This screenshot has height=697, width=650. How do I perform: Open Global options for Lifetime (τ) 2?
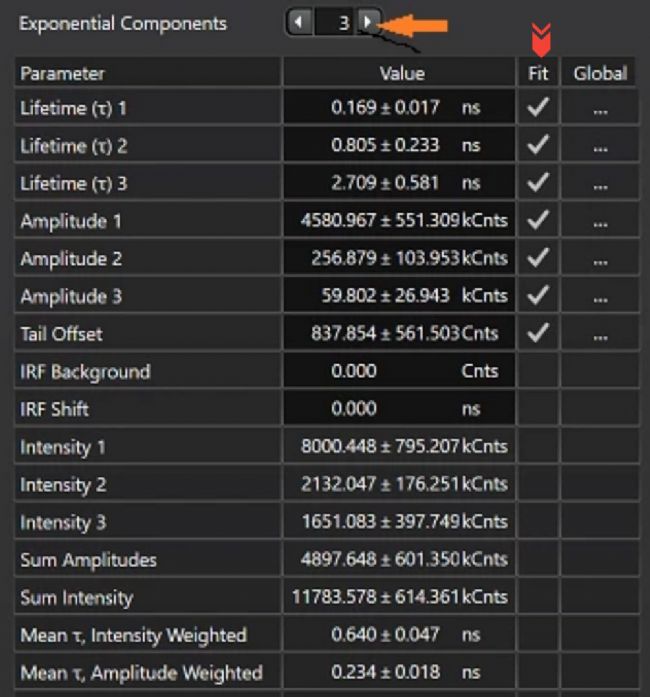(600, 146)
